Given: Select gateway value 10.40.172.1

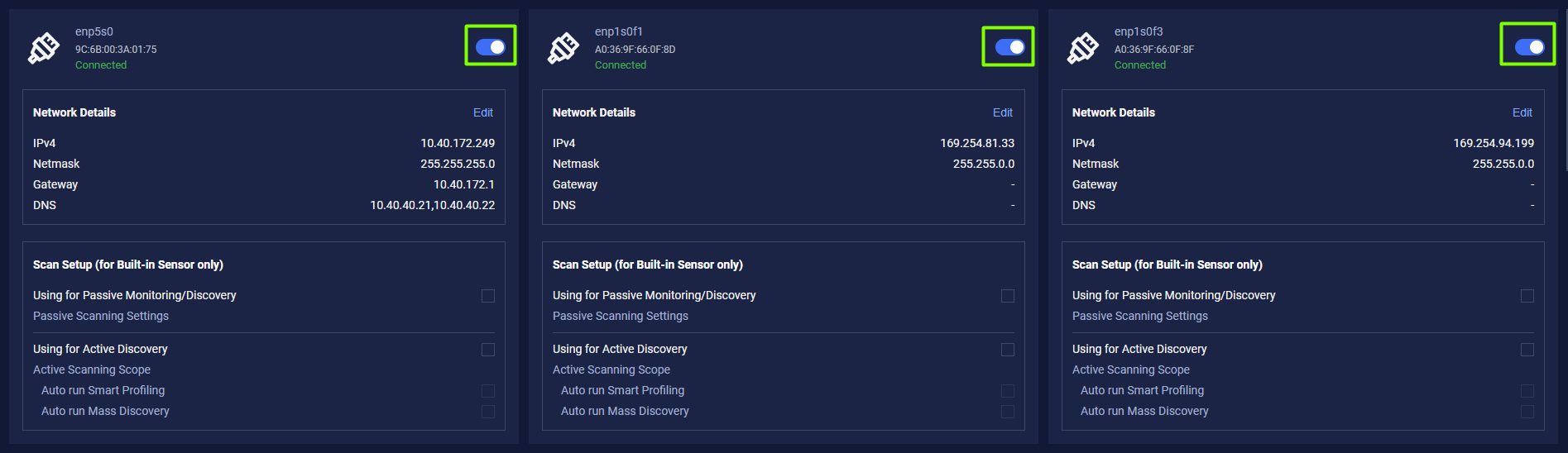Looking at the screenshot, I should tap(464, 184).
